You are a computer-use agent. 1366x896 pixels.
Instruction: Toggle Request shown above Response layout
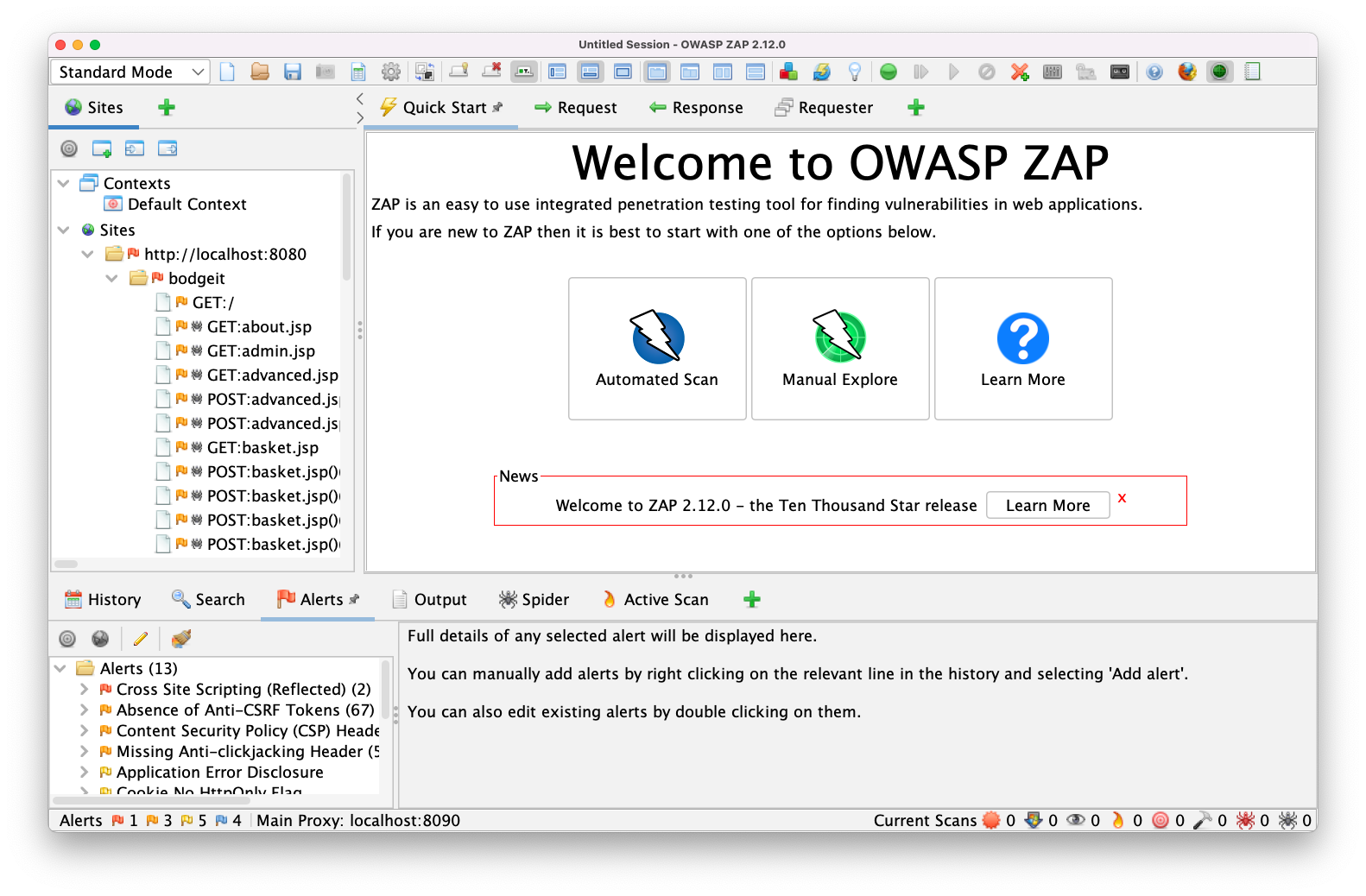756,72
